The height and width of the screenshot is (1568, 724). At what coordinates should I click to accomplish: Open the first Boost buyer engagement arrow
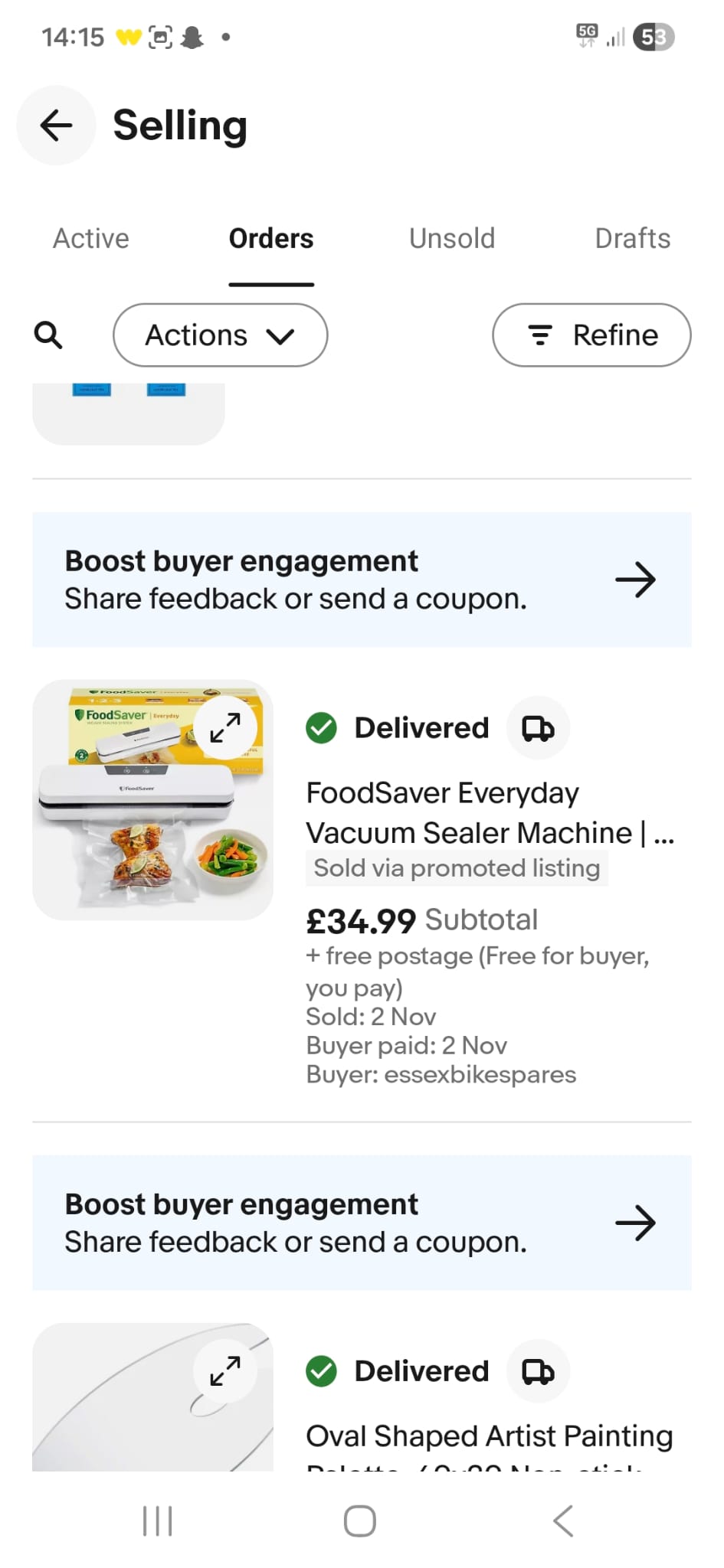click(x=635, y=580)
